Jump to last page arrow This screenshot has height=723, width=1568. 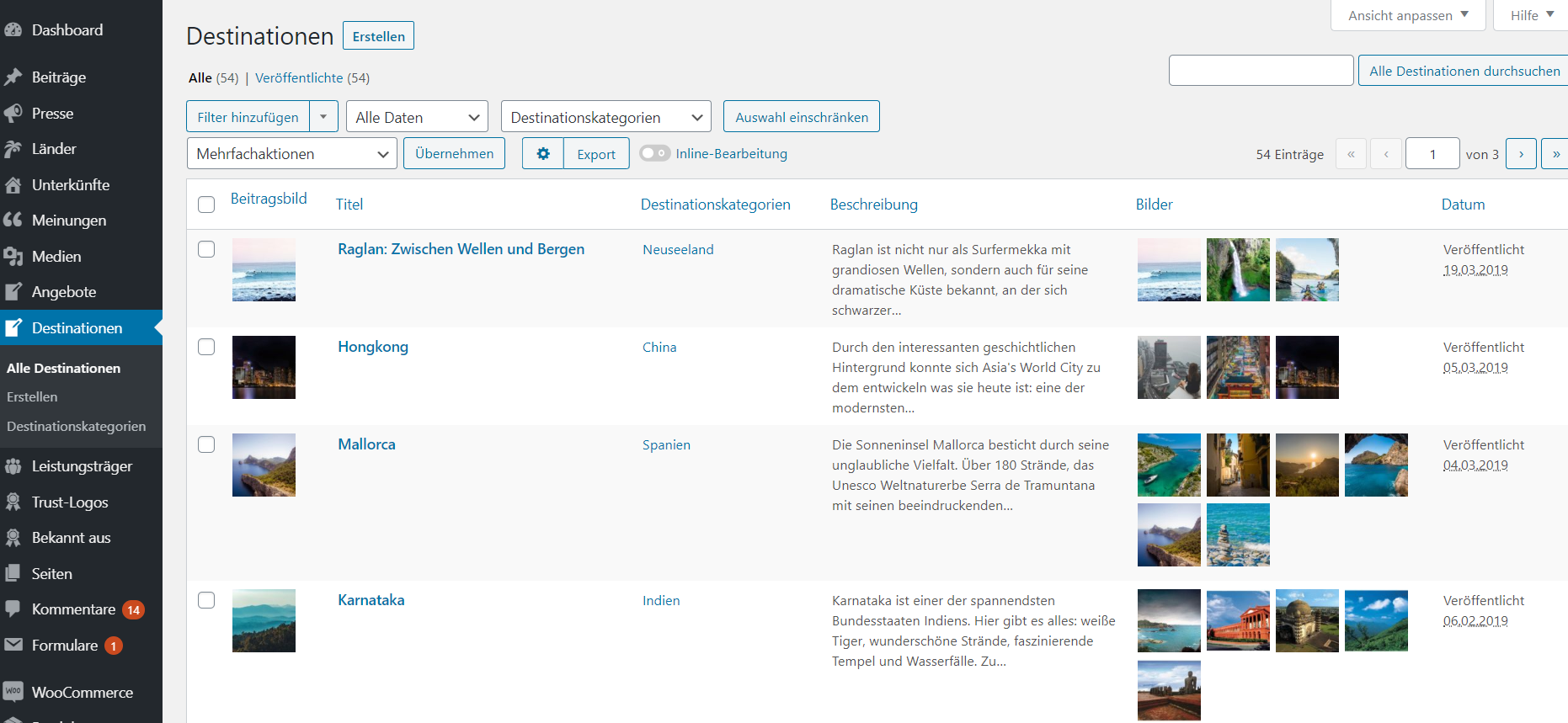[x=1555, y=154]
